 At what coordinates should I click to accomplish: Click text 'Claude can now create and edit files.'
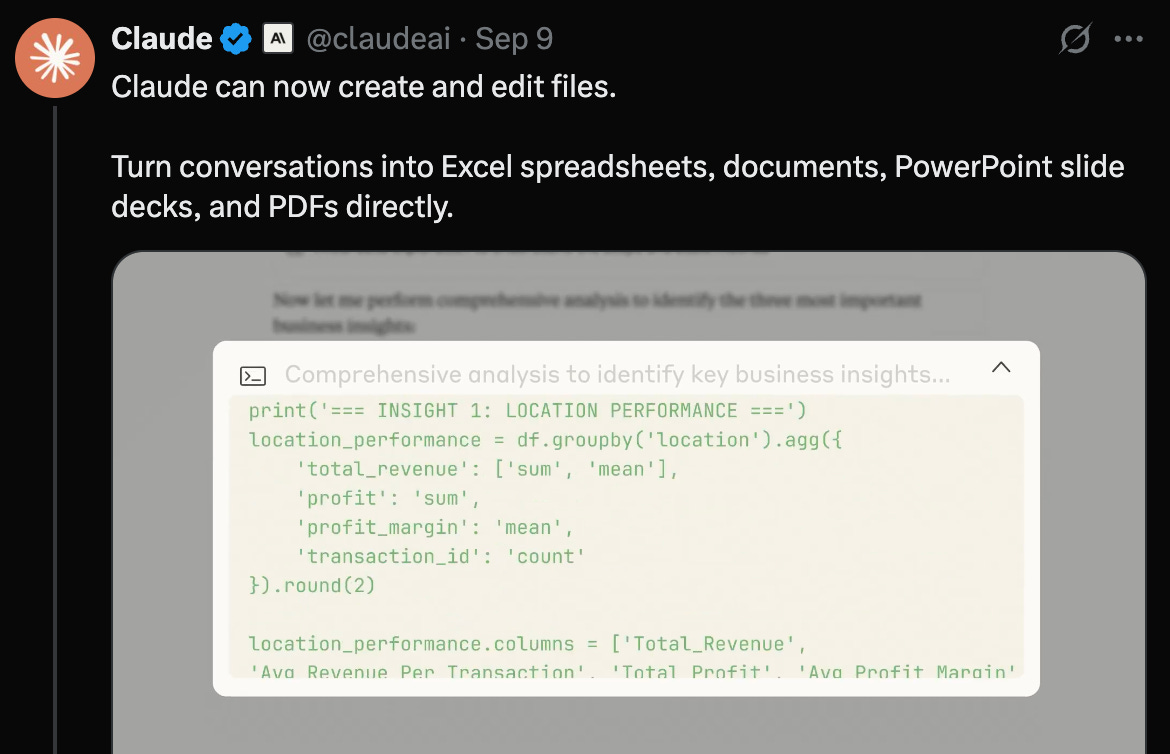coord(364,87)
